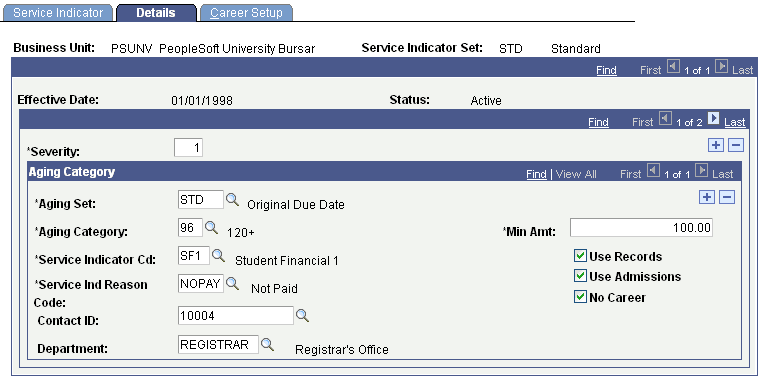
Task: Switch to Service Indicator tab
Action: pos(58,13)
